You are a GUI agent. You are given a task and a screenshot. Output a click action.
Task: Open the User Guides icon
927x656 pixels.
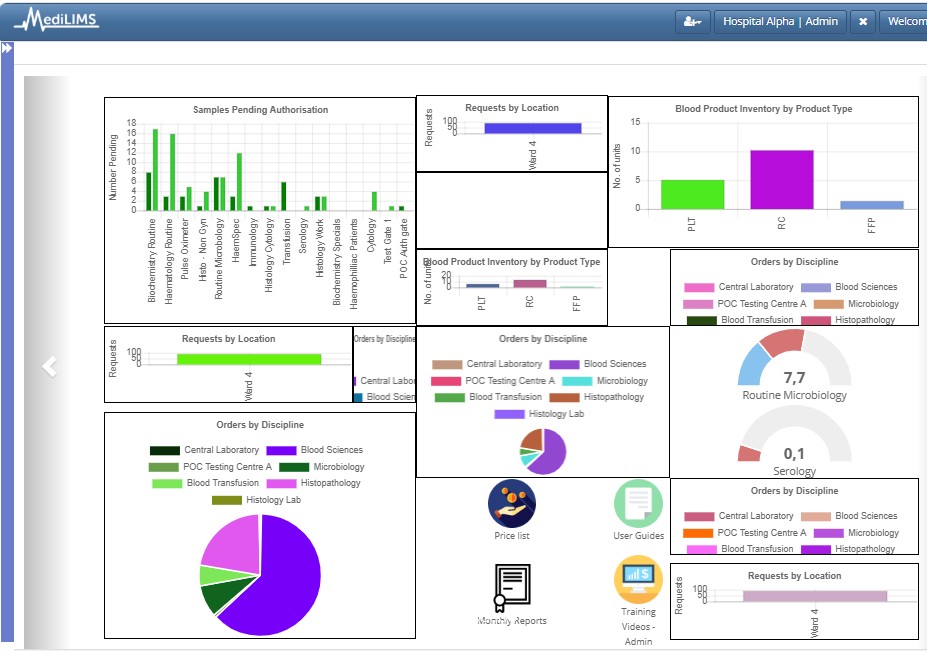(x=638, y=504)
